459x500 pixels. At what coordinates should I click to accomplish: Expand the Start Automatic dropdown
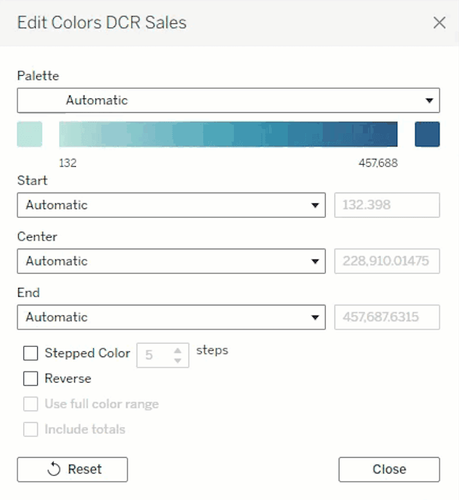click(171, 205)
